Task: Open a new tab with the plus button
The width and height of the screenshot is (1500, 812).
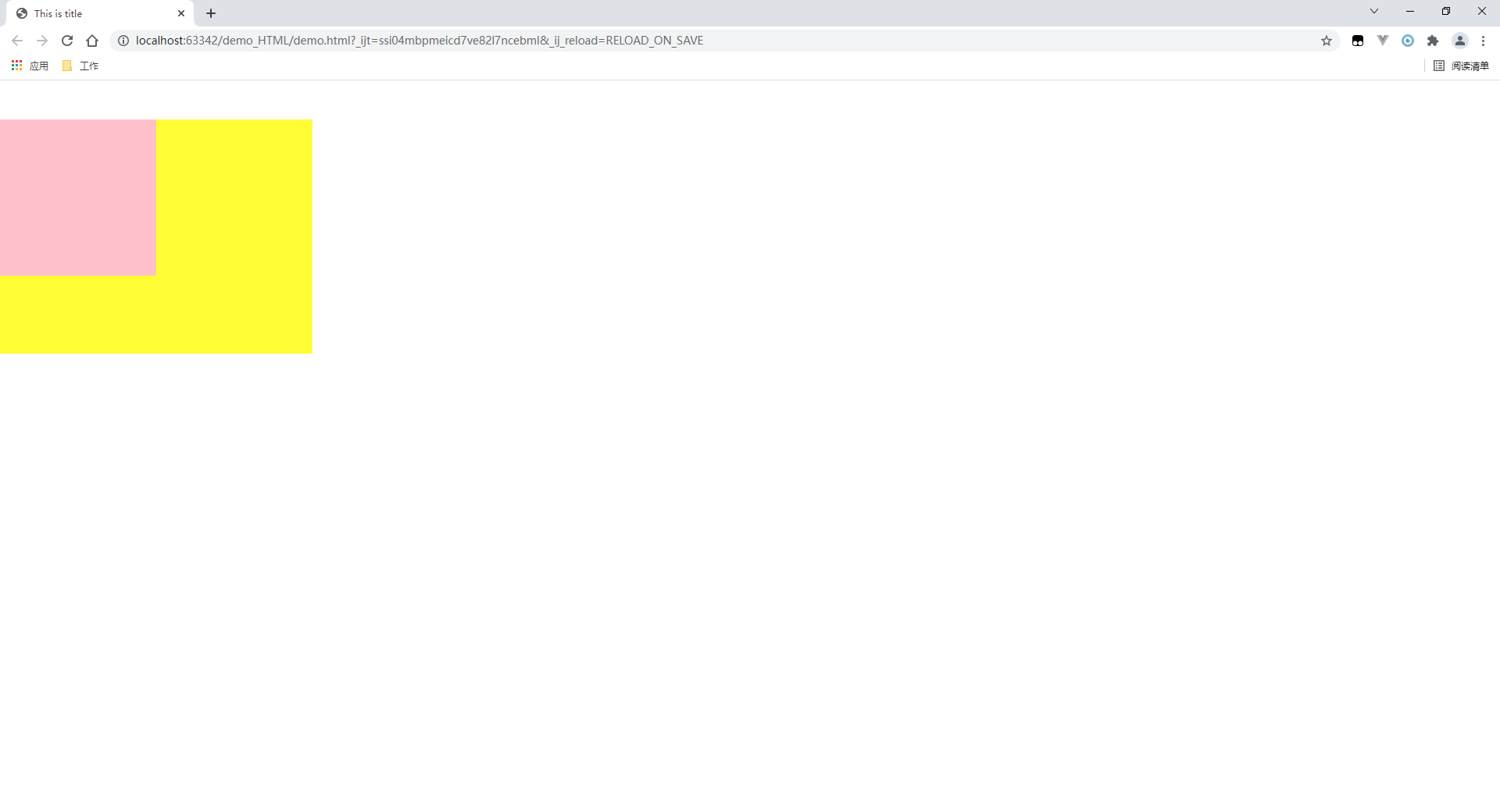Action: (x=210, y=13)
